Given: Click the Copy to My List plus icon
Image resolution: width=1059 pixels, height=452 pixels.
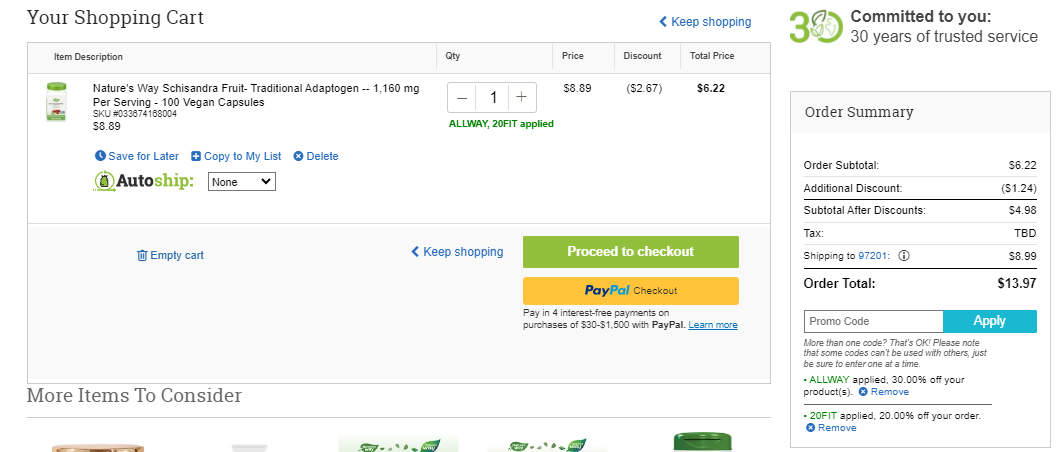Looking at the screenshot, I should 196,156.
